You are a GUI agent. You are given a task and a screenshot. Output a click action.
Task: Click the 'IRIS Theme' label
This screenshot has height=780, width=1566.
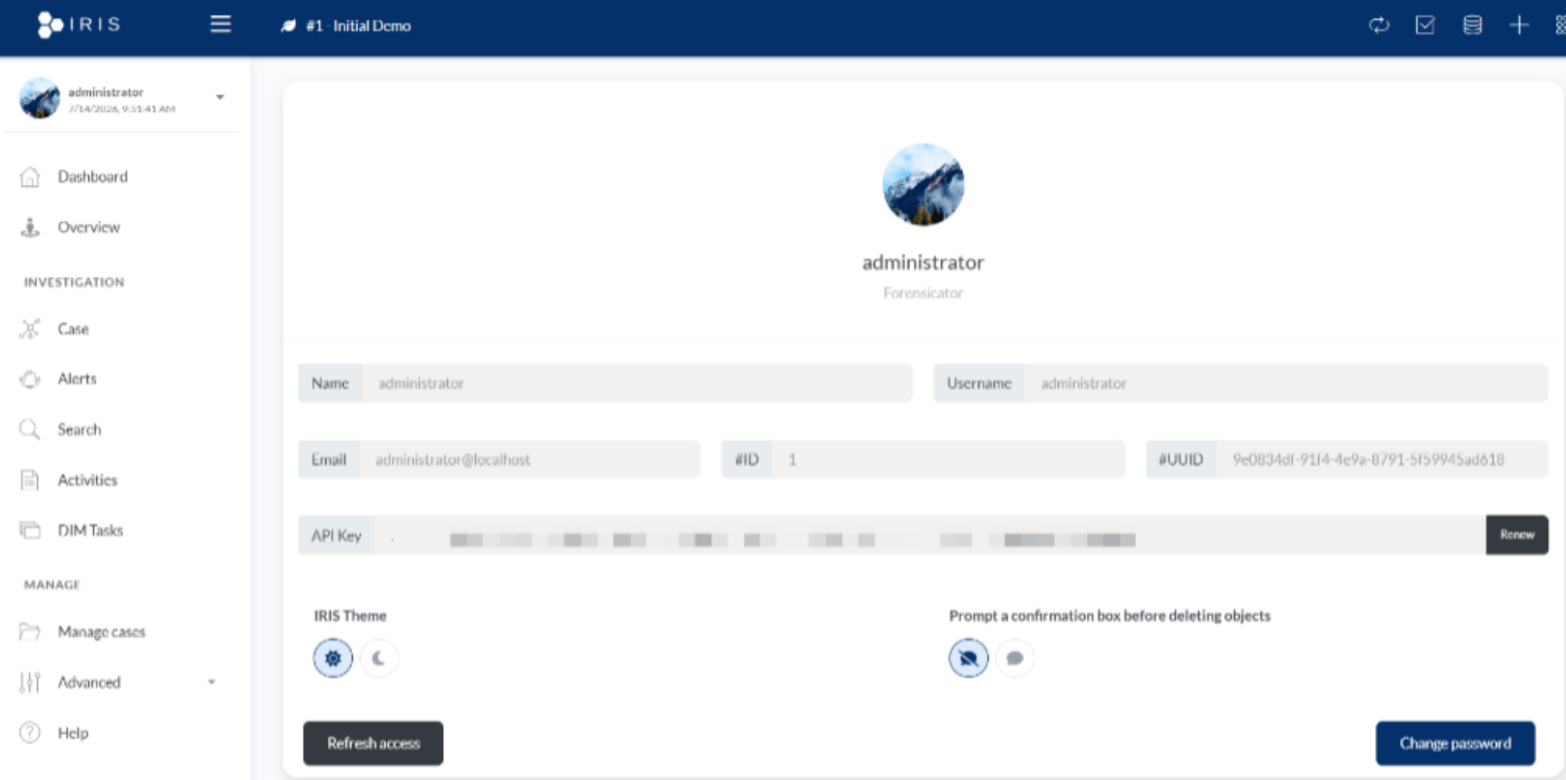pyautogui.click(x=350, y=616)
